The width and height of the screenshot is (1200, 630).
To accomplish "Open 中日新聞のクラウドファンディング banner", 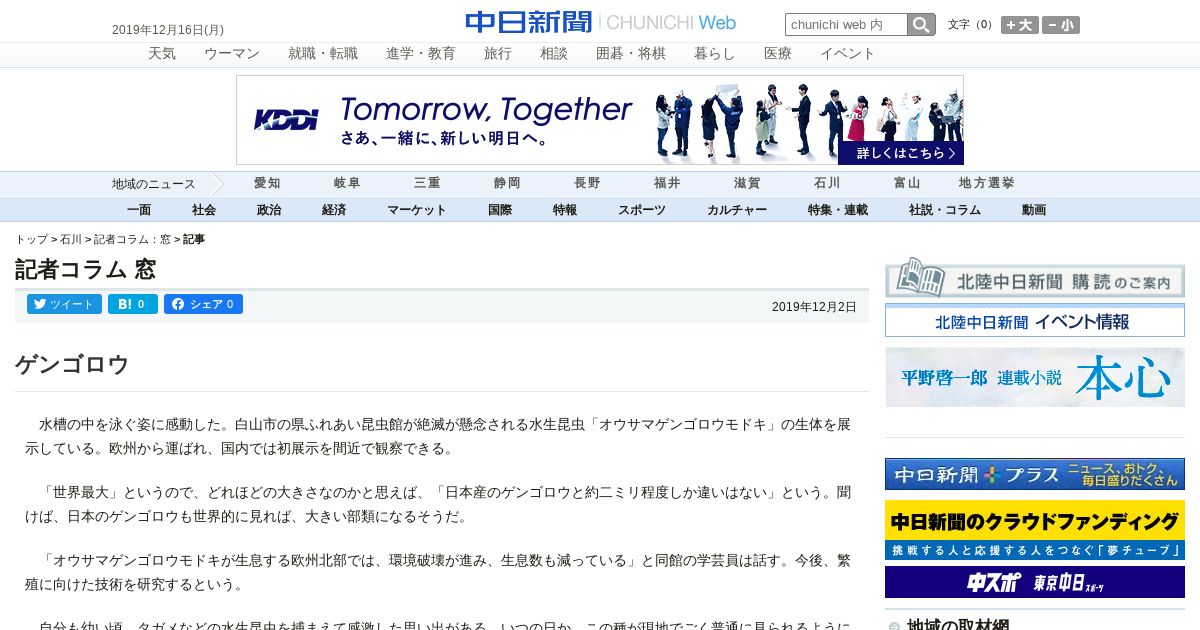I will [1035, 530].
